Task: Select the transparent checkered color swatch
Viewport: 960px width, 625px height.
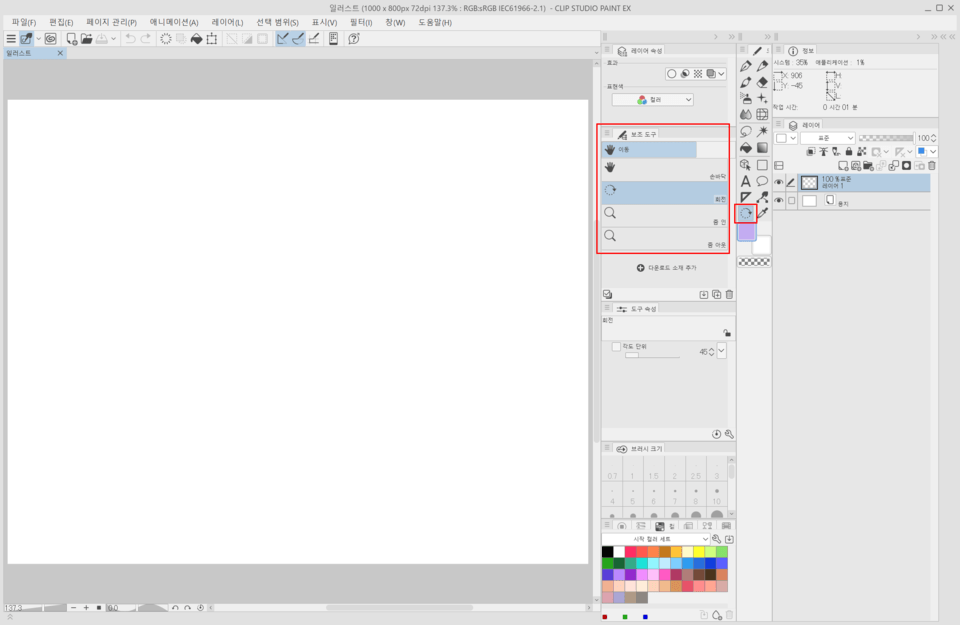Action: [x=754, y=262]
